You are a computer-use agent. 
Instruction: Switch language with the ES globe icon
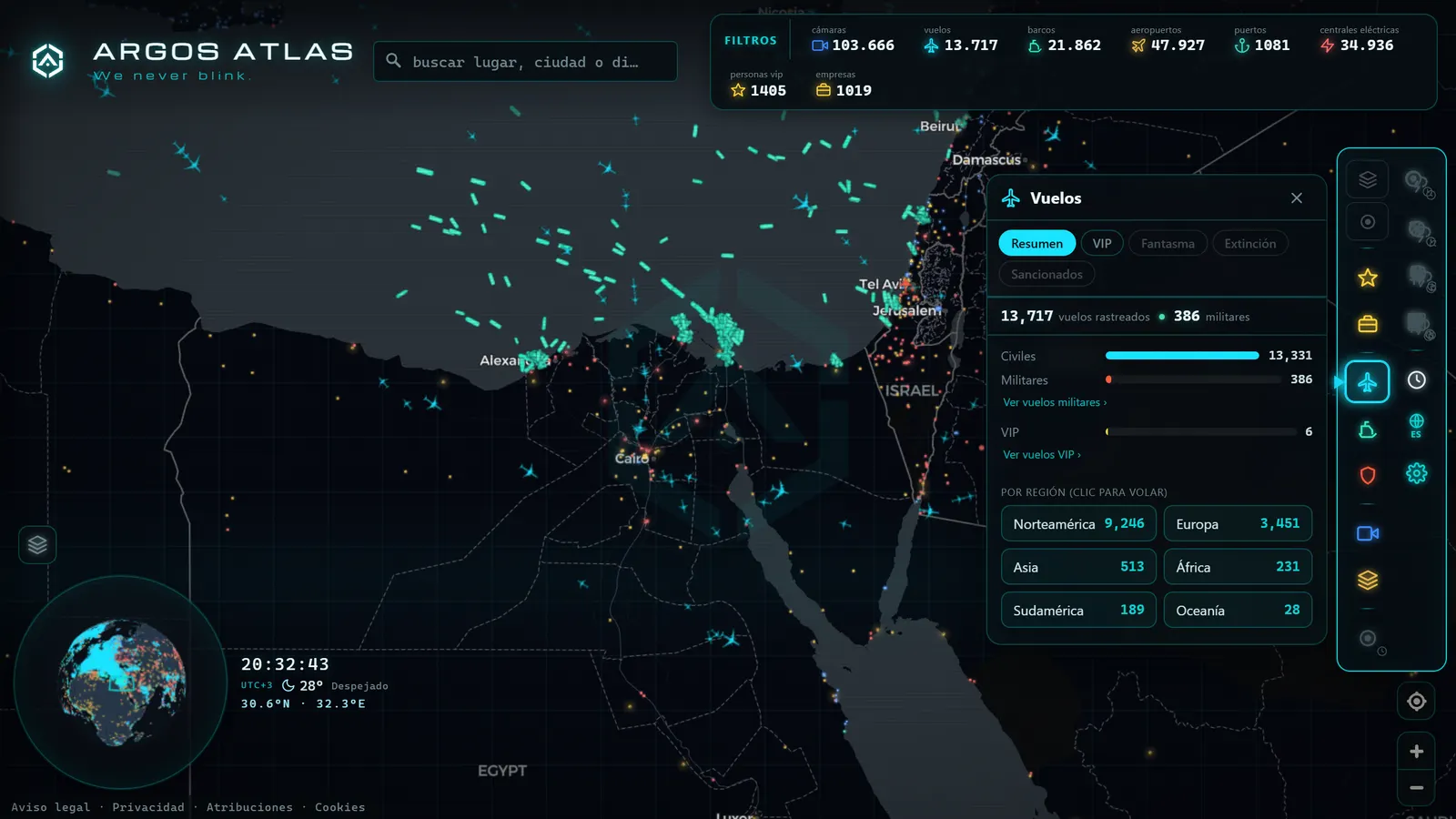point(1417,425)
